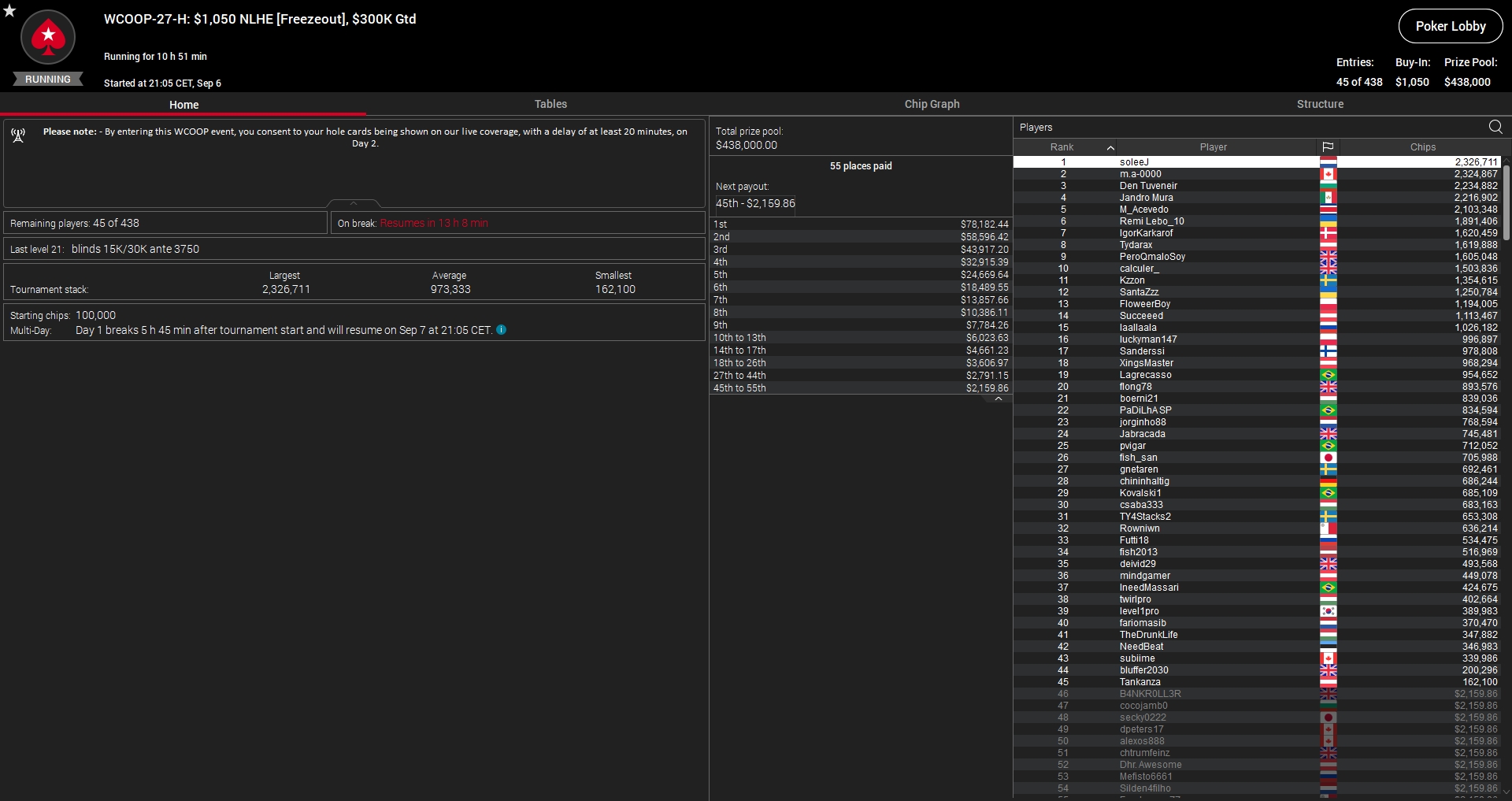Sort by the Chips column header
The image size is (1512, 801).
click(1422, 147)
